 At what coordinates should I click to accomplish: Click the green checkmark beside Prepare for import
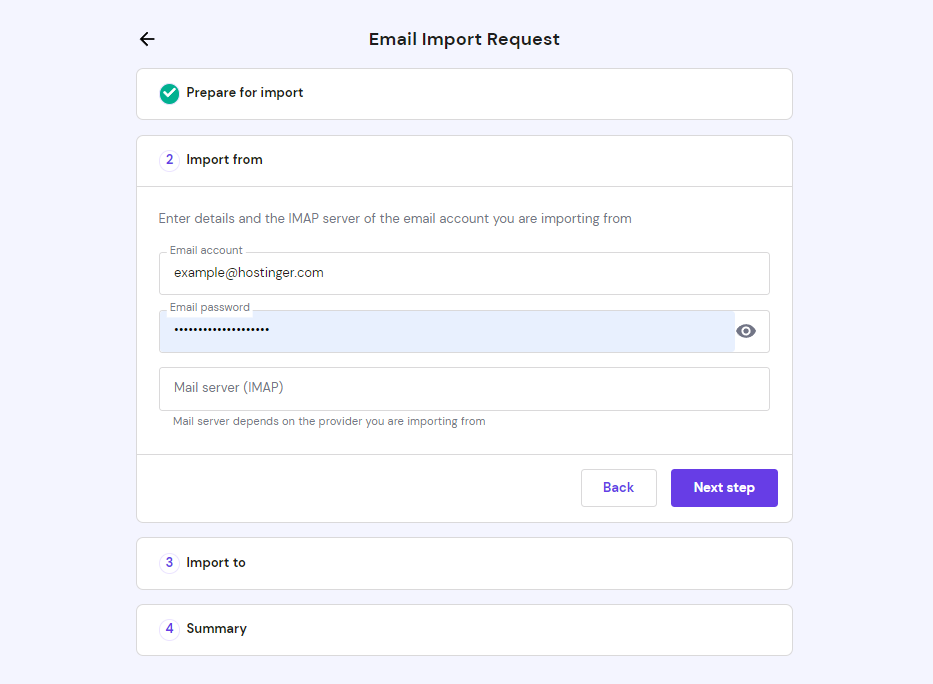169,93
